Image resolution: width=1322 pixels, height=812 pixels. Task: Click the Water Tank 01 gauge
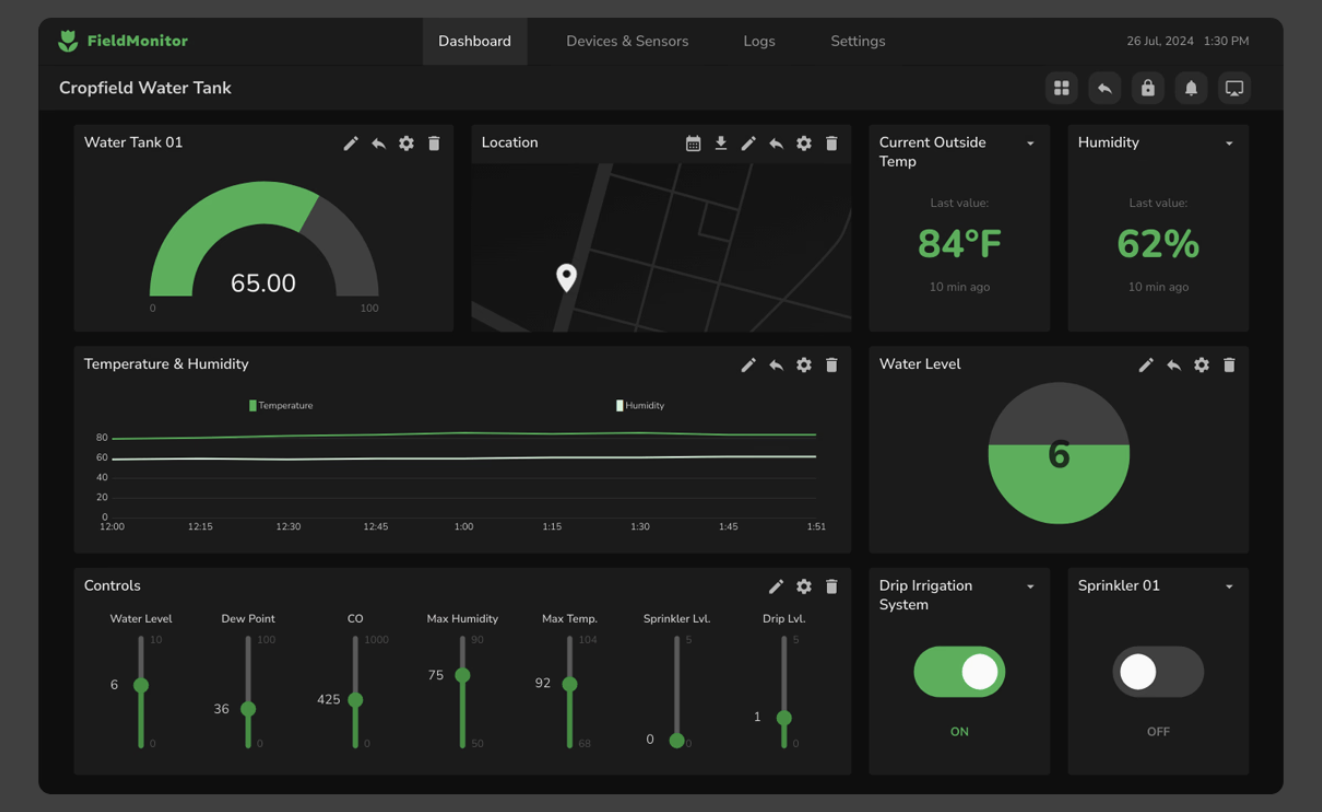pos(264,239)
